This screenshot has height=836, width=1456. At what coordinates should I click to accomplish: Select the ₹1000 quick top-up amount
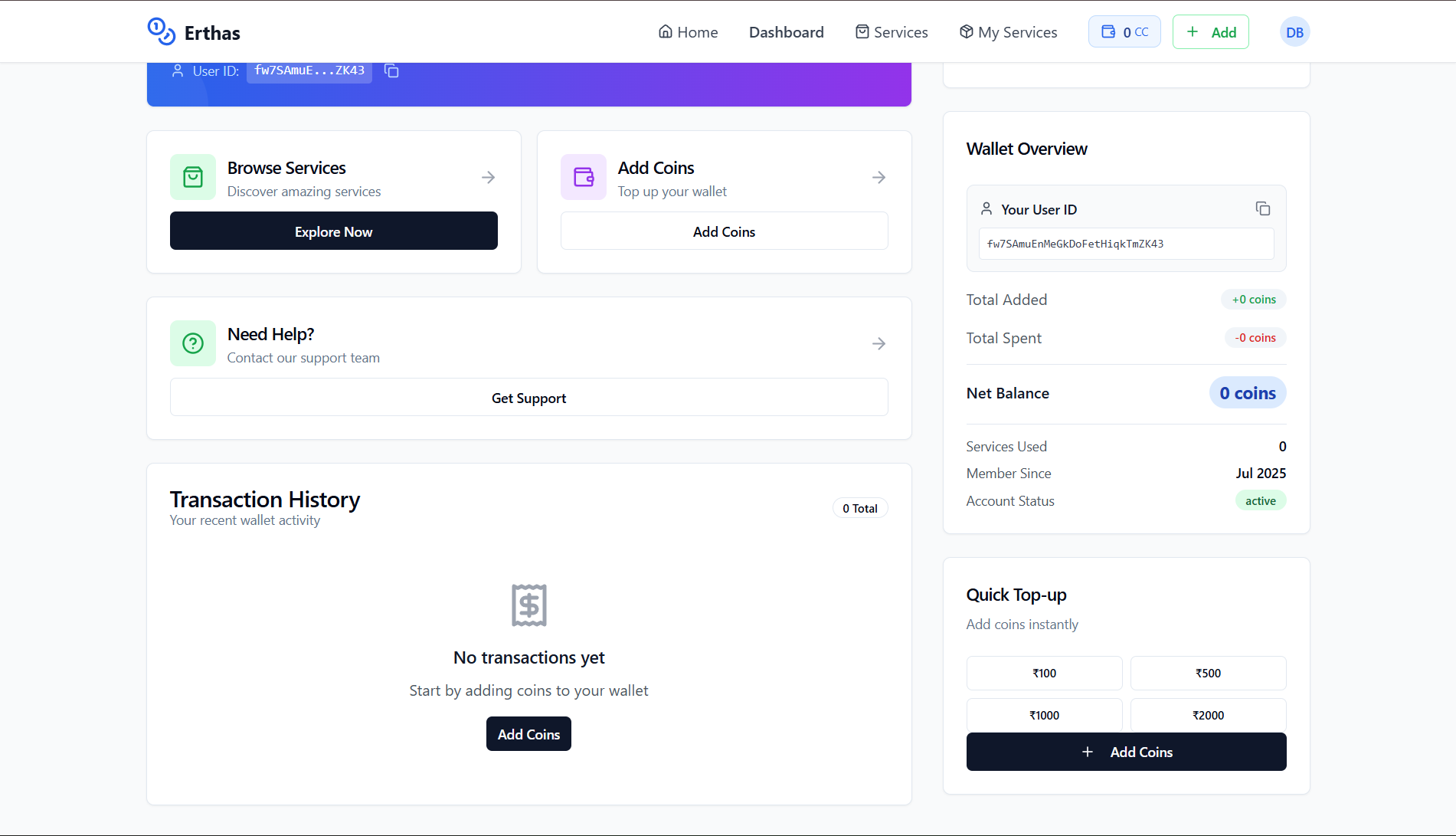click(1045, 714)
